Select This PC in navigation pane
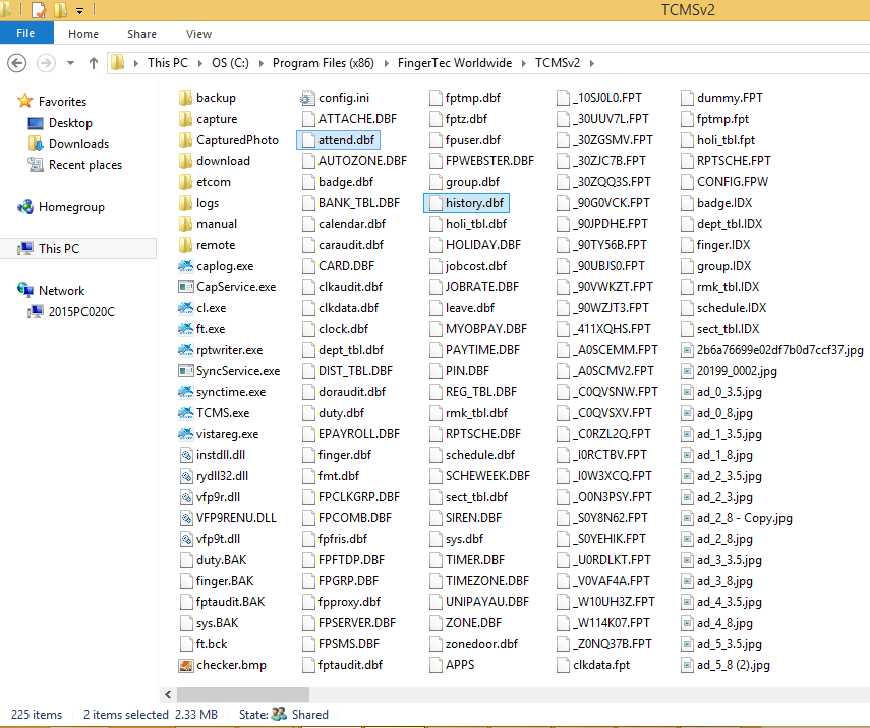The image size is (870, 728). pos(59,249)
